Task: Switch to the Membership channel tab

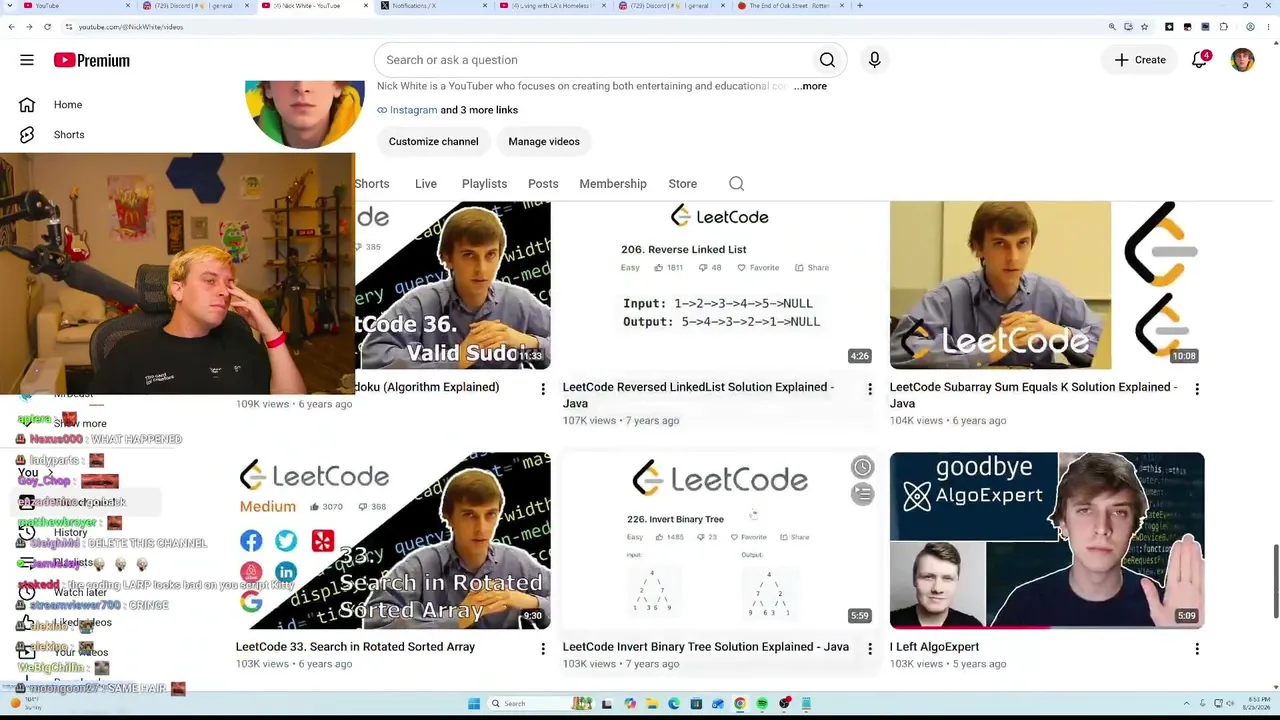Action: [613, 184]
